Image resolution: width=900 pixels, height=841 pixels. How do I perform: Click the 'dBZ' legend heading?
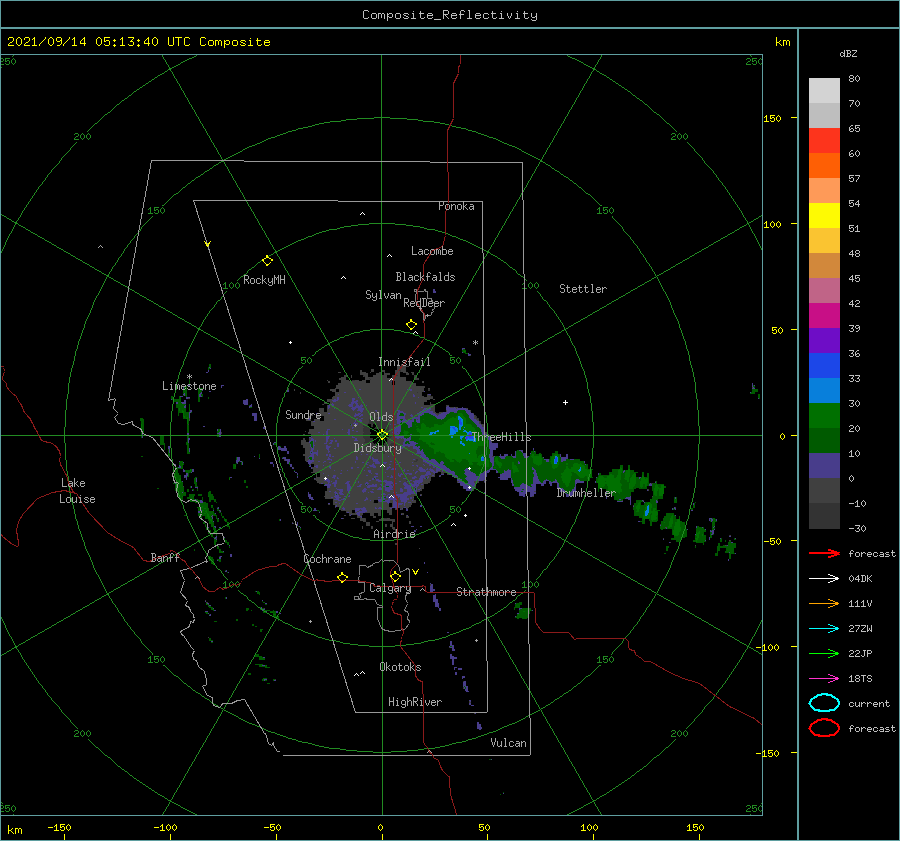[x=848, y=53]
